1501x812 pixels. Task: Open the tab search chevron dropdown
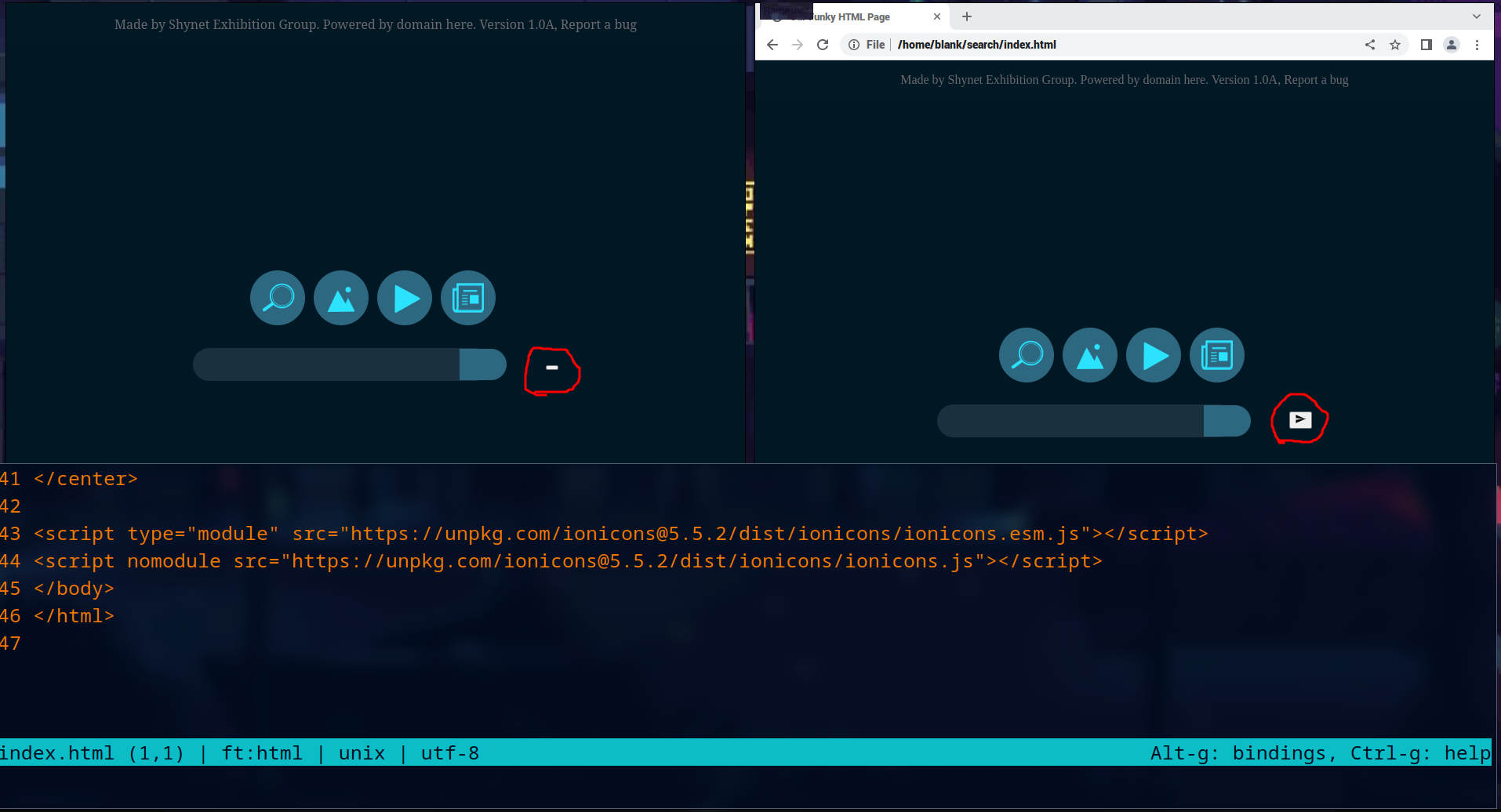pyautogui.click(x=1477, y=16)
